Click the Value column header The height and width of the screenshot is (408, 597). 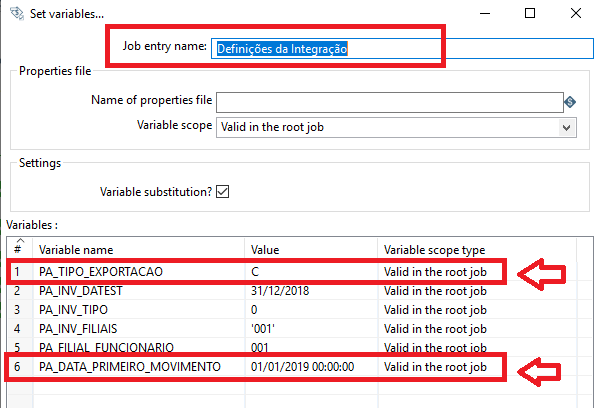pyautogui.click(x=311, y=250)
